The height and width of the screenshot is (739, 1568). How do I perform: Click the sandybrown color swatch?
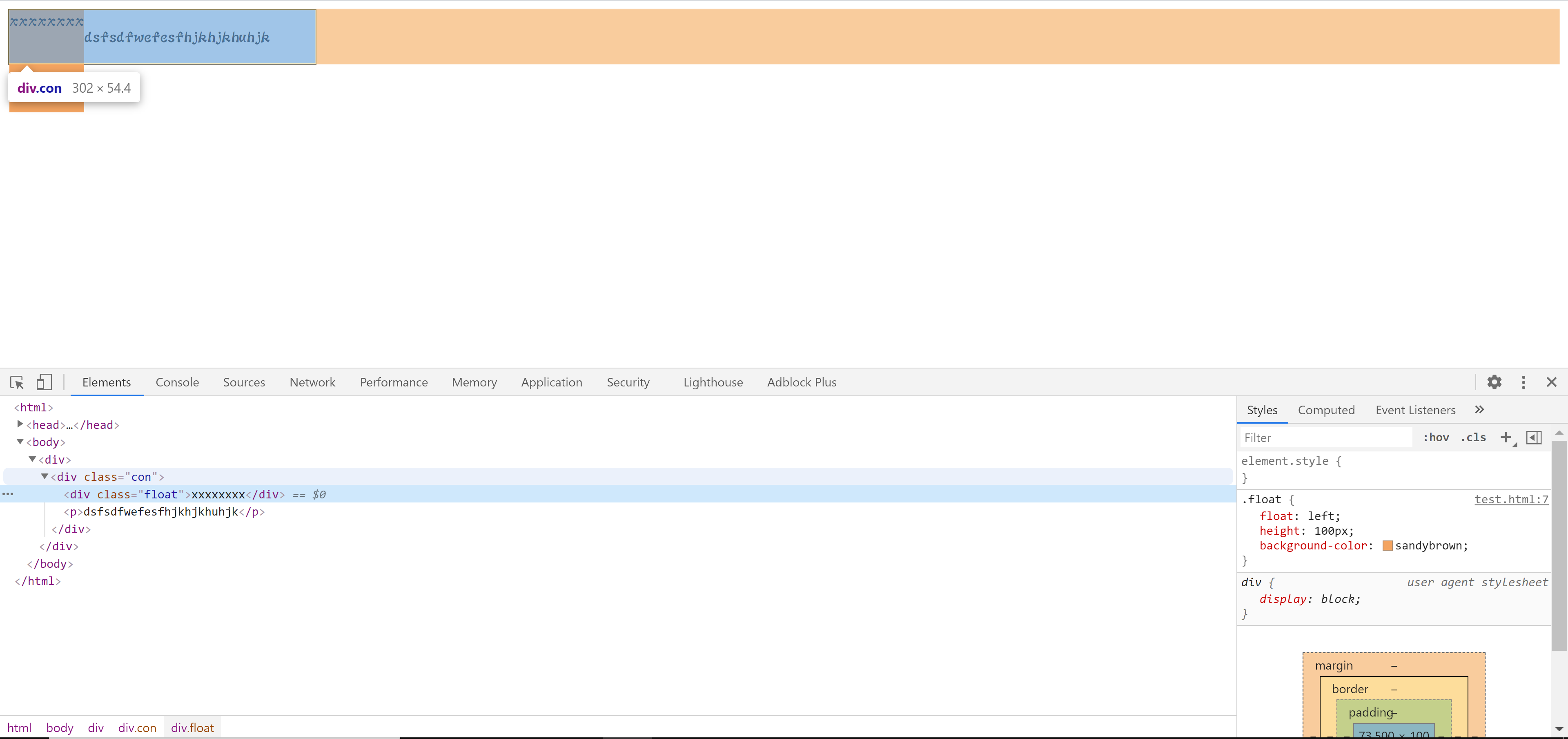coord(1387,545)
